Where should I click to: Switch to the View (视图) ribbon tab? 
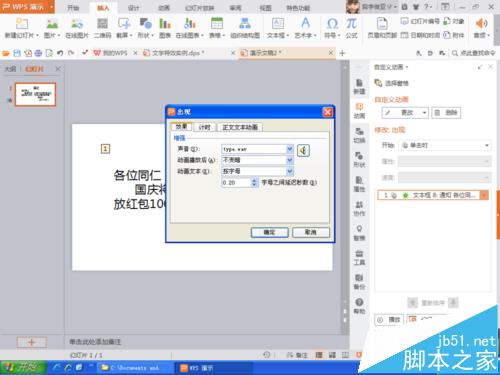265,8
